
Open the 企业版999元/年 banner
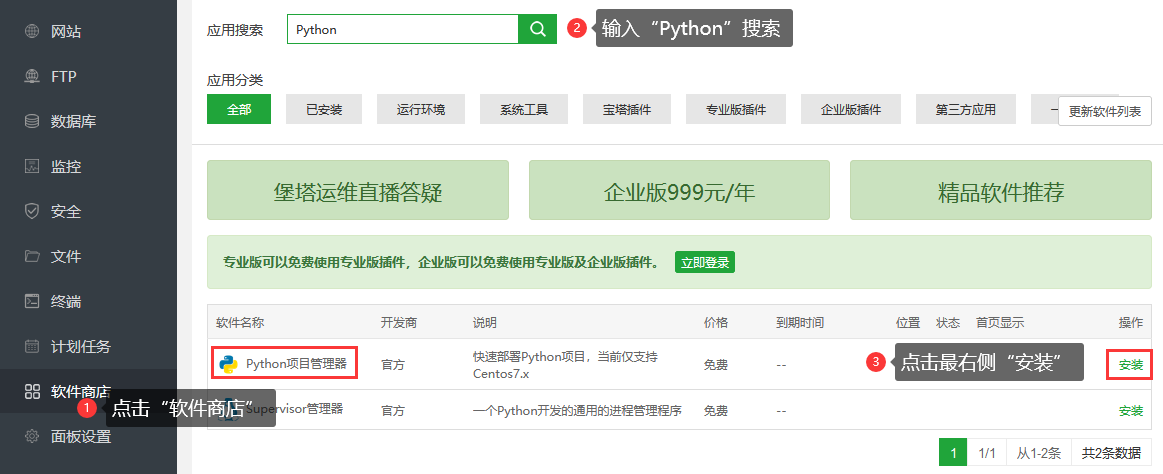pos(679,191)
